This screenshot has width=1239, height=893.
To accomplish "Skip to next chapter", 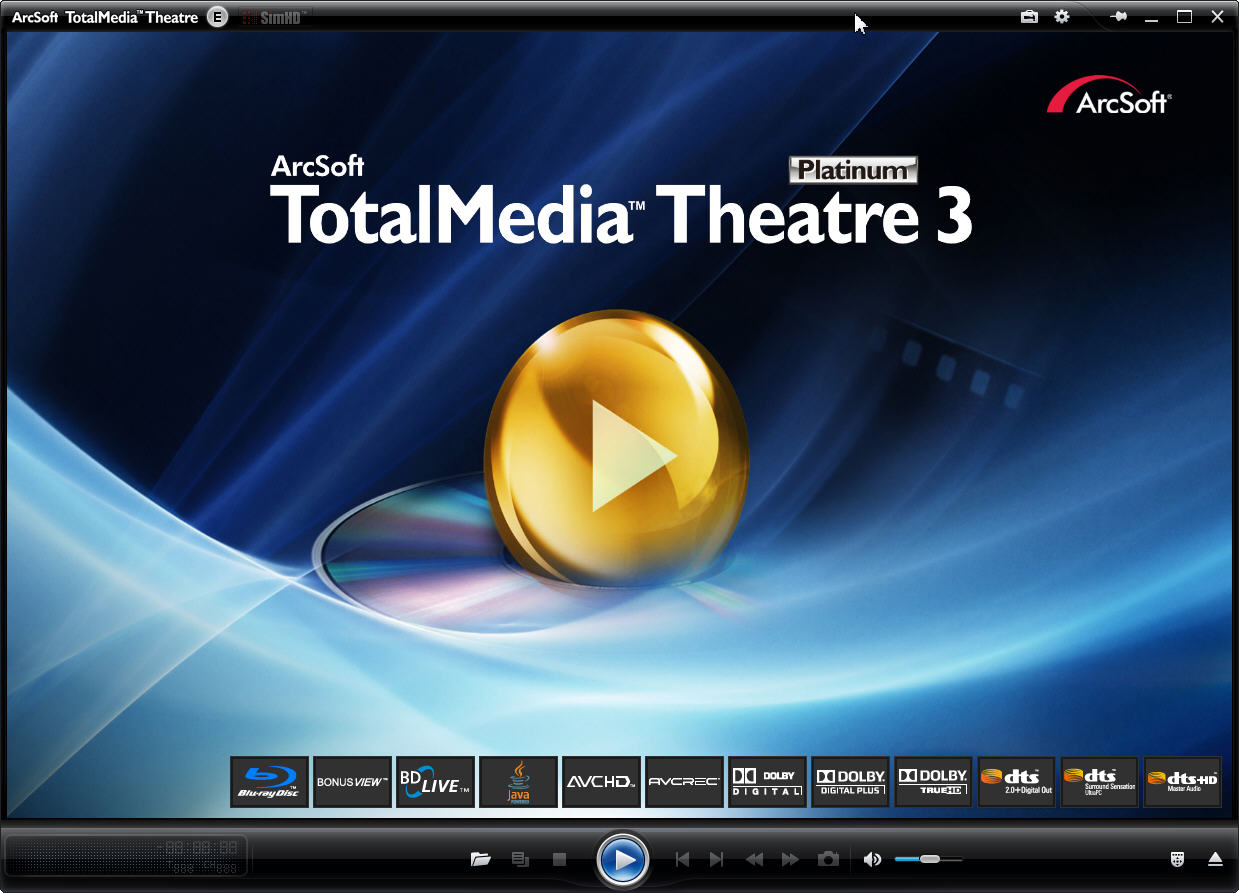I will pos(716,859).
